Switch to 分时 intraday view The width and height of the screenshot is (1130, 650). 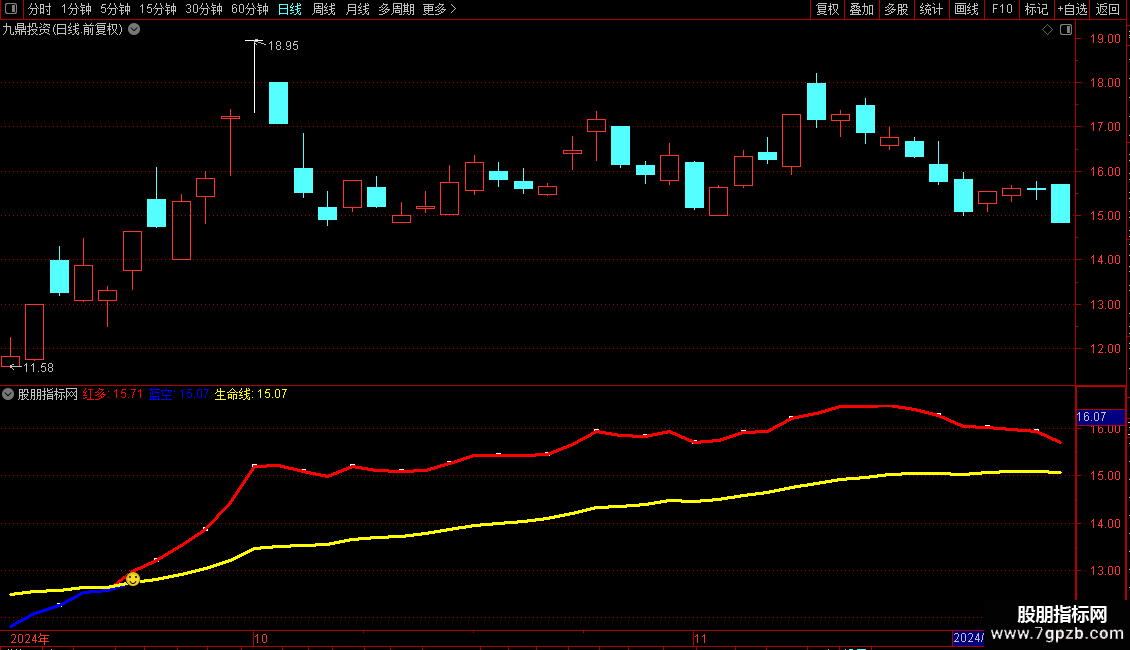tap(40, 9)
